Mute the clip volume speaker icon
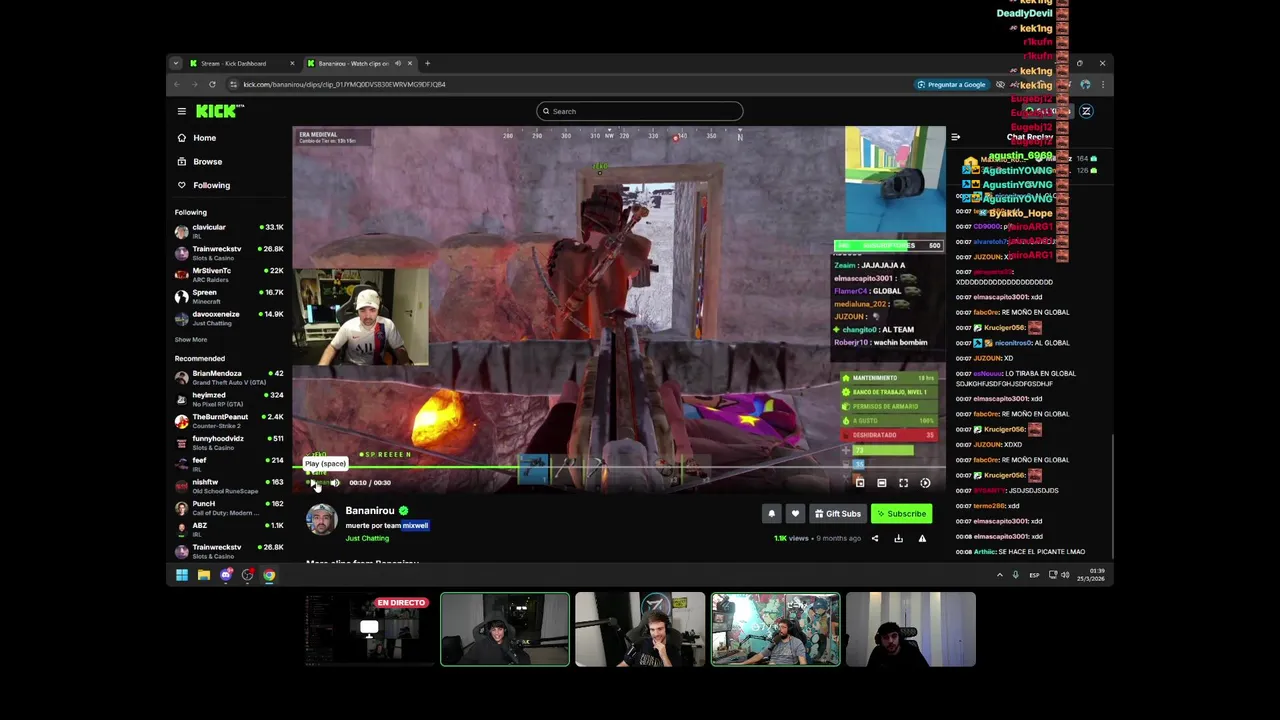 335,483
